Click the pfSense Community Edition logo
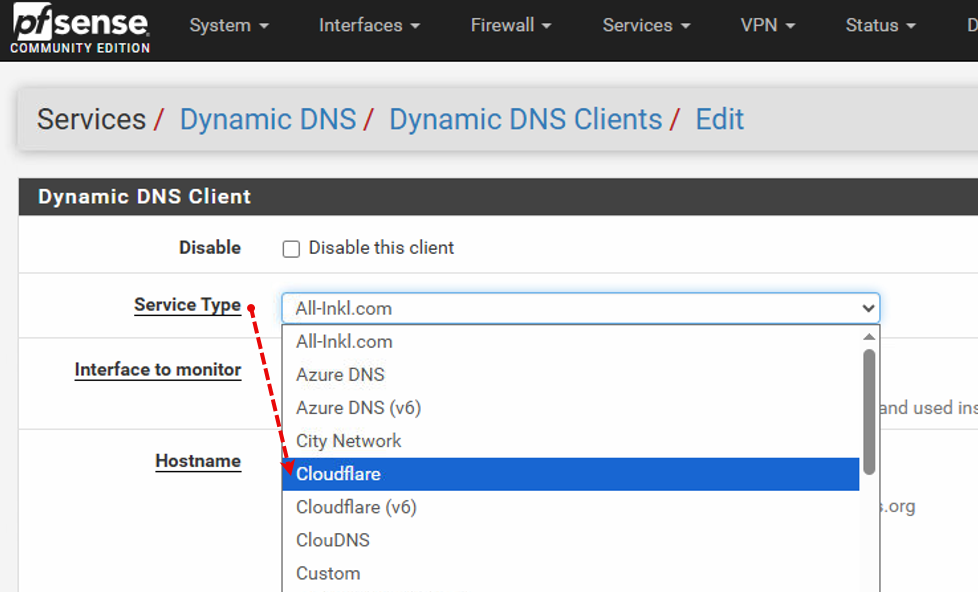The height and width of the screenshot is (592, 978). (80, 29)
